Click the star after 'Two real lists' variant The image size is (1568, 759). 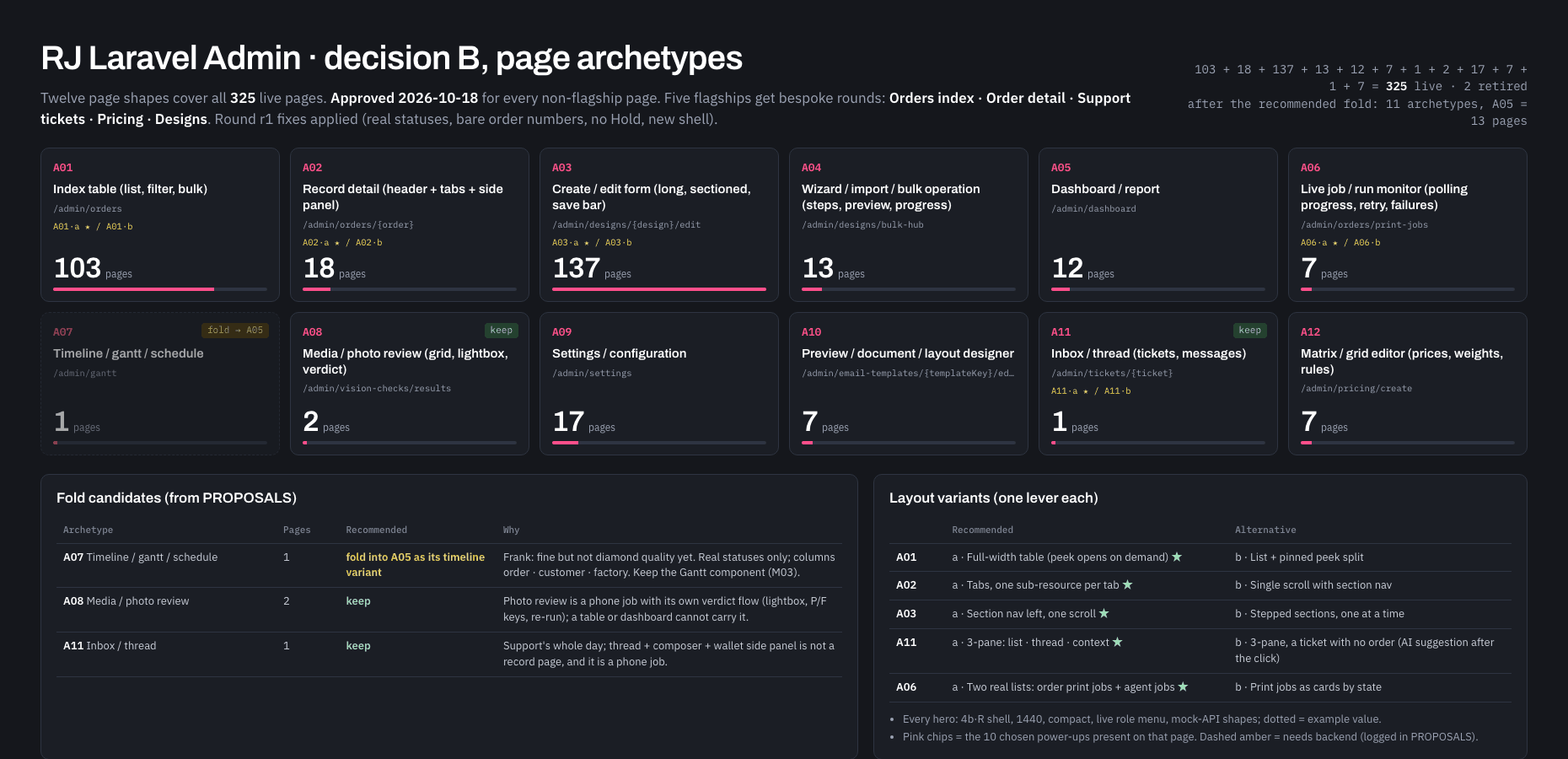tap(1183, 686)
